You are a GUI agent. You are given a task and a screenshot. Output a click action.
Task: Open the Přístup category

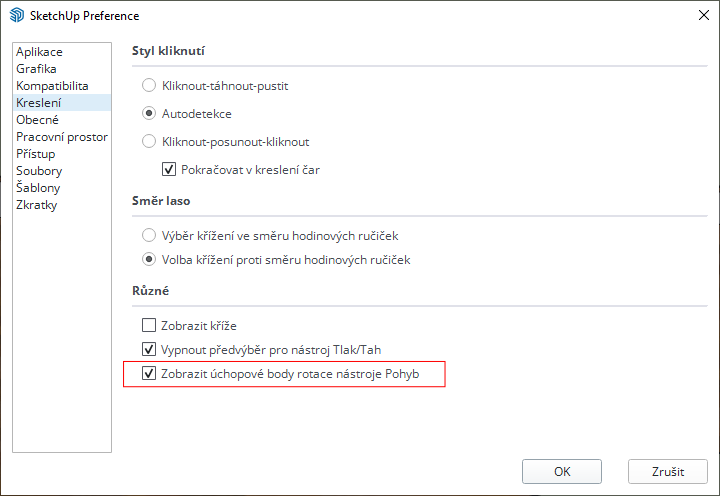coord(36,154)
